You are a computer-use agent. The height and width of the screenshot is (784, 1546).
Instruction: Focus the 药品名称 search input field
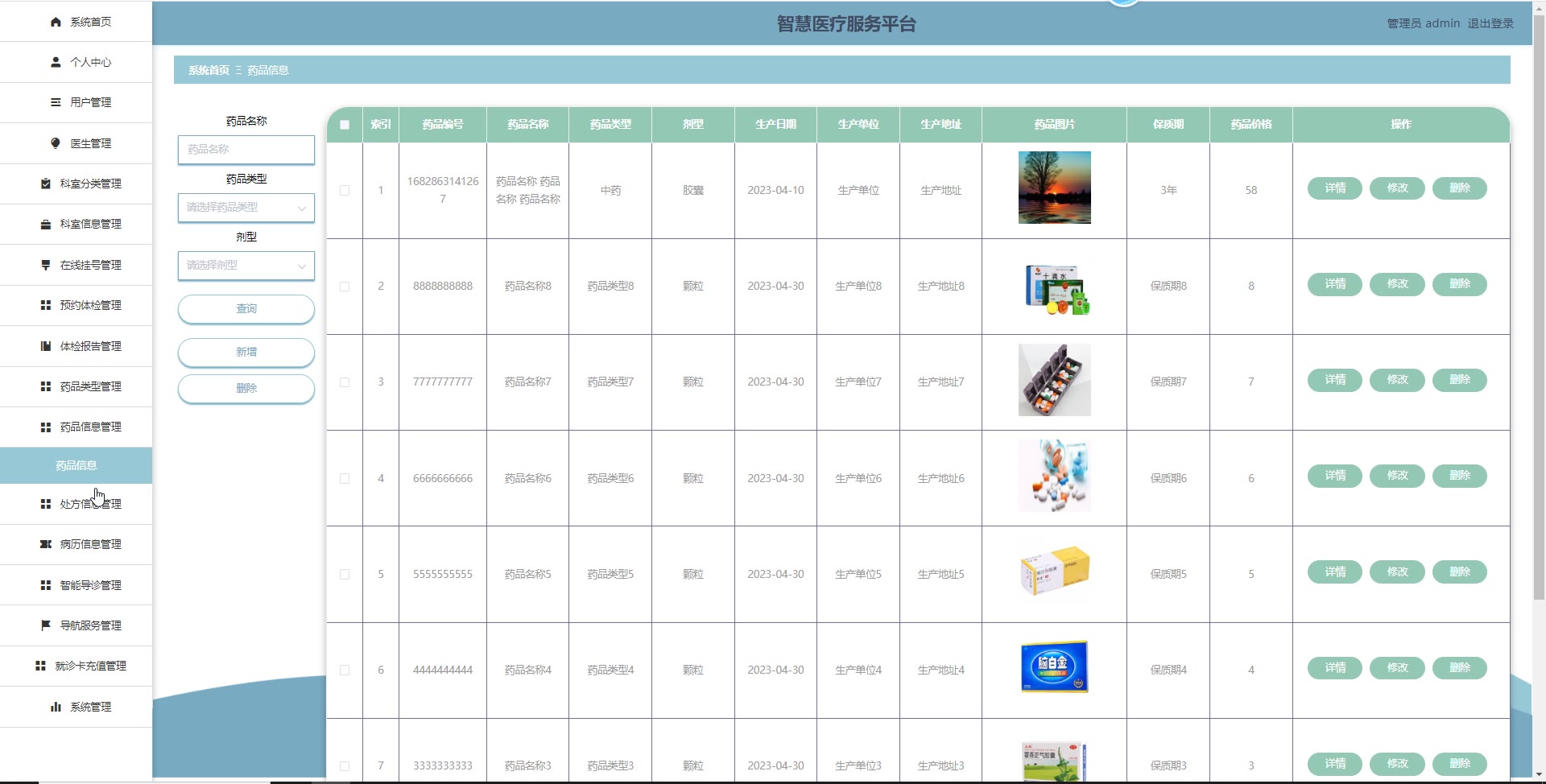(x=246, y=150)
